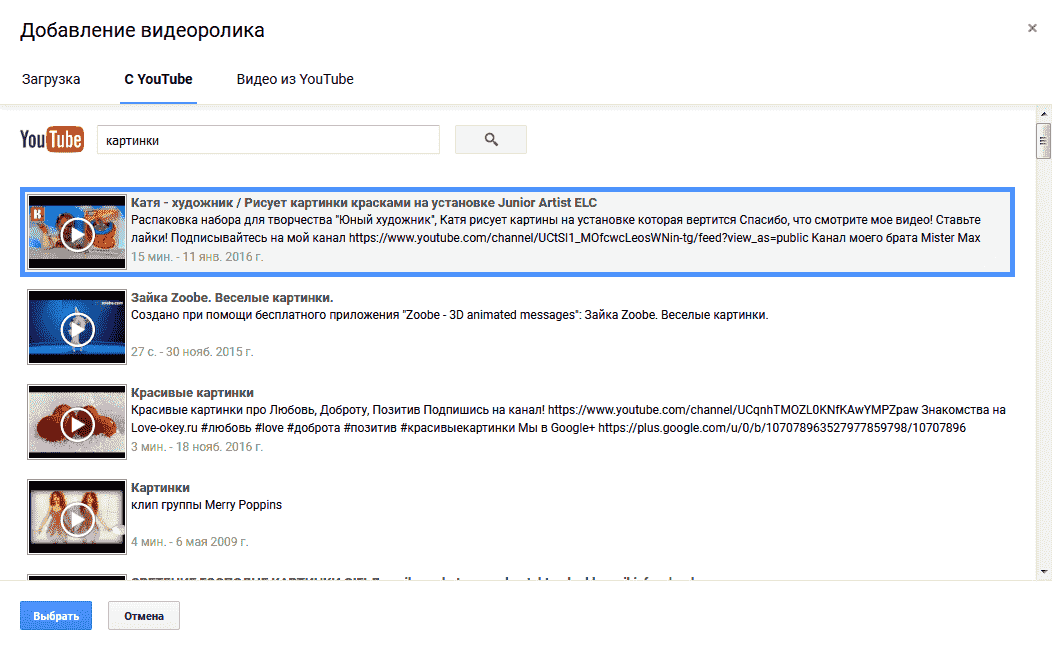
Task: Open the Картинки title link
Action: [x=160, y=488]
